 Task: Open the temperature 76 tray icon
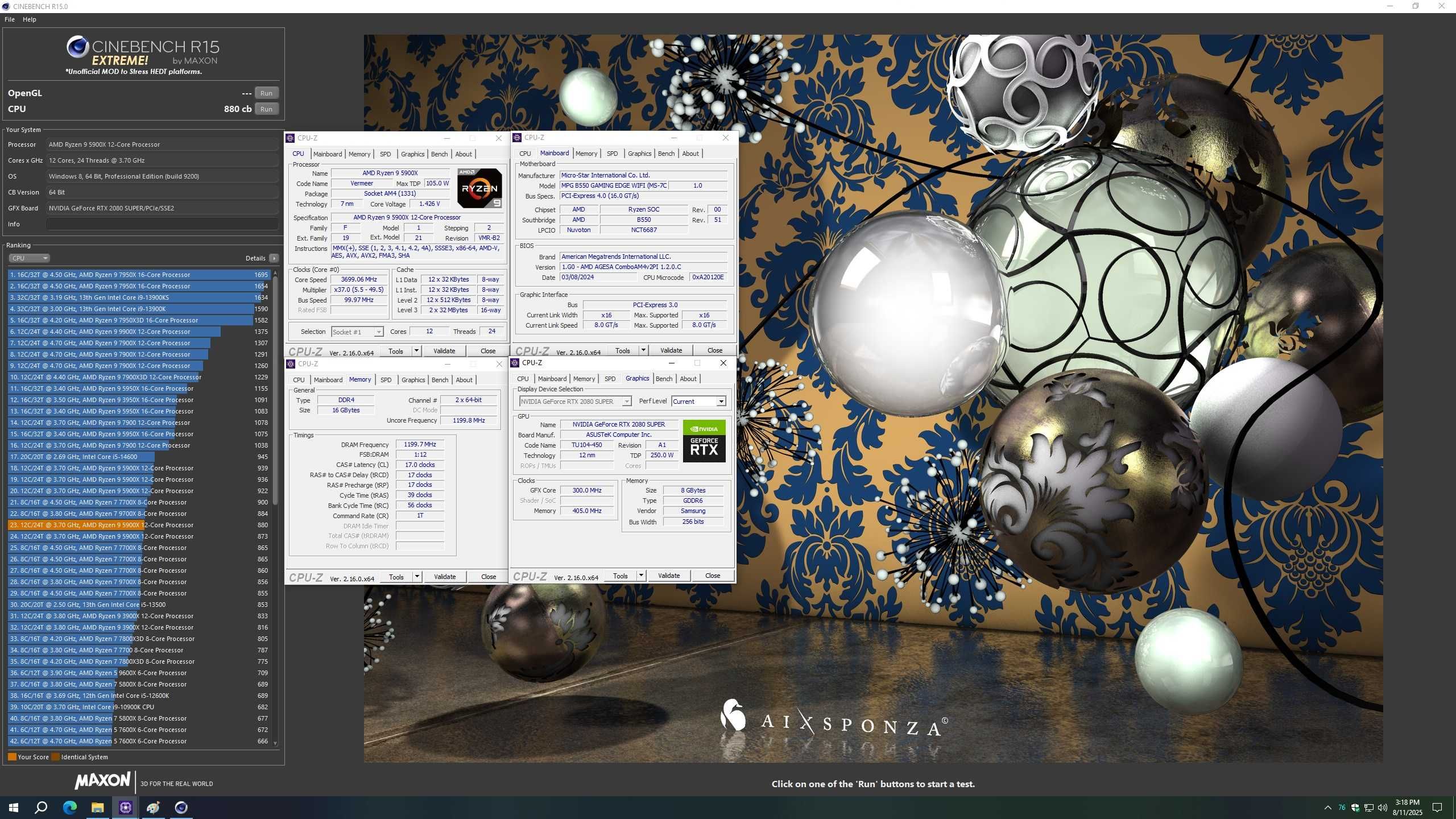pos(1342,808)
